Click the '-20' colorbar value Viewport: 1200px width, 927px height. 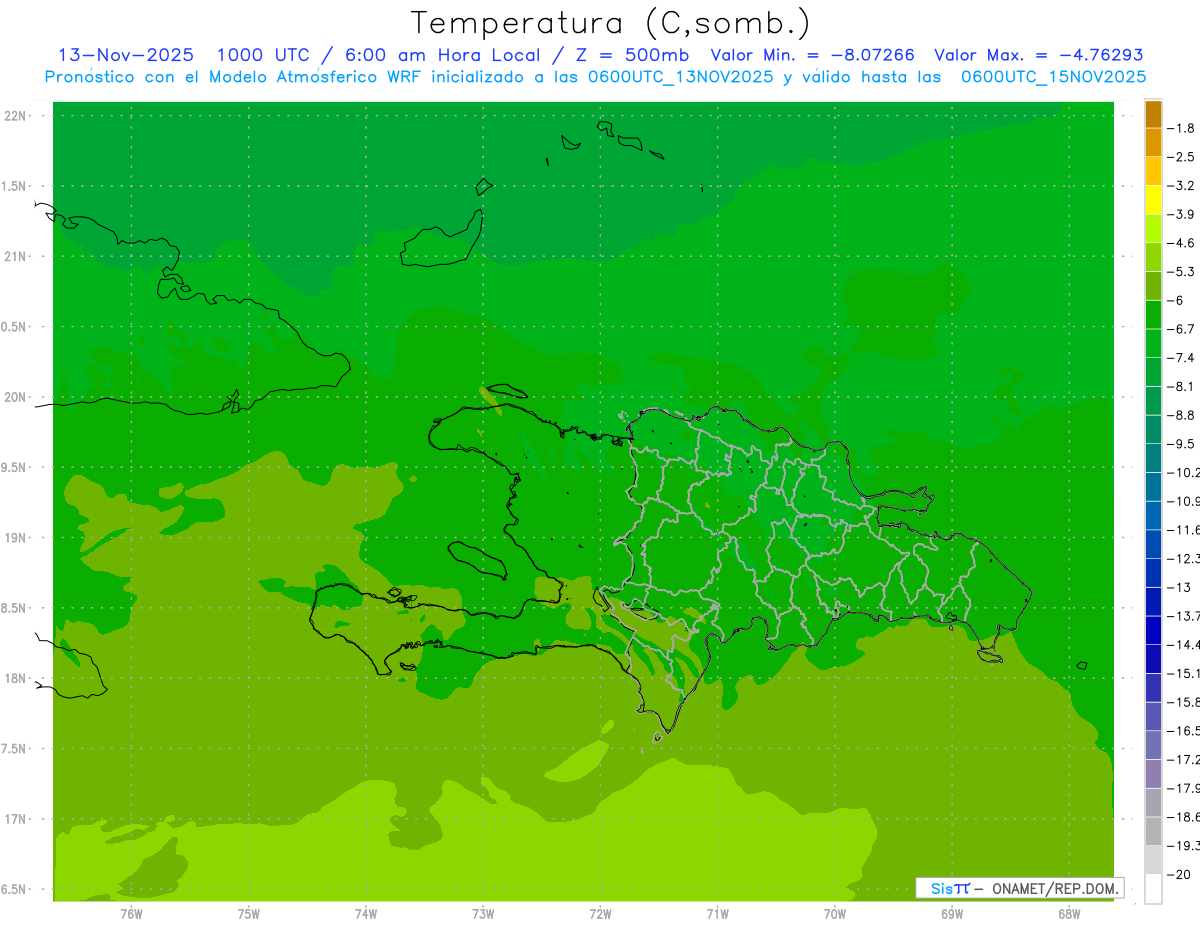1180,875
